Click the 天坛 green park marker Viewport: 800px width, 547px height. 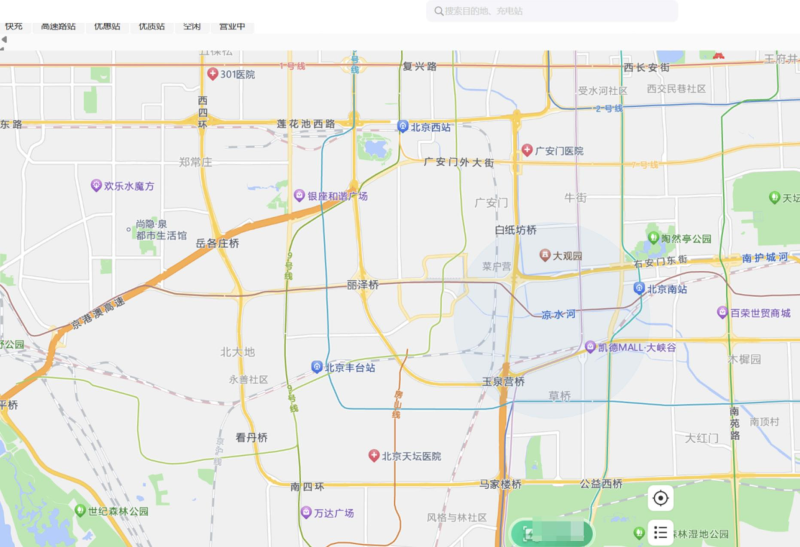point(774,197)
